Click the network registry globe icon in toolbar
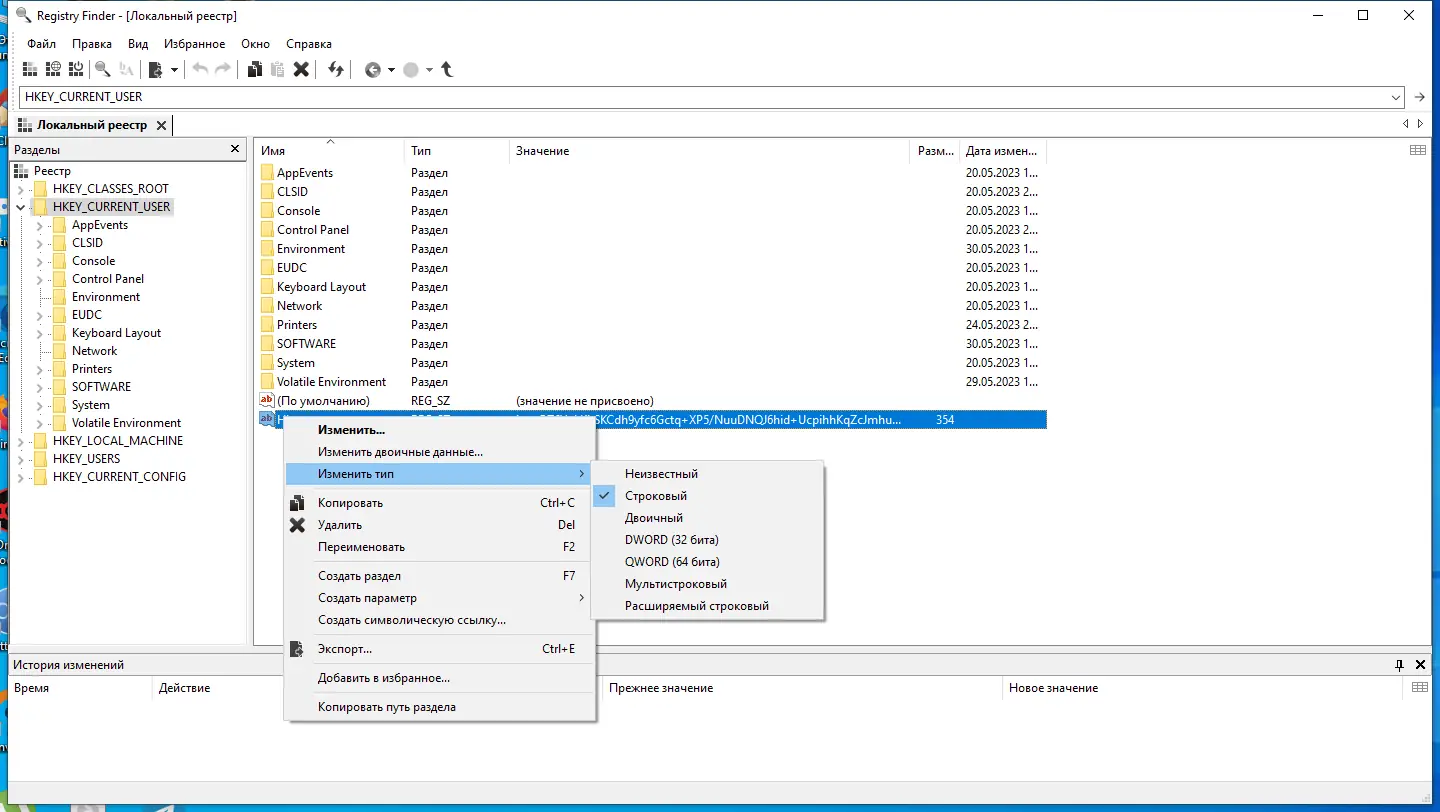This screenshot has width=1440, height=812. click(x=53, y=69)
